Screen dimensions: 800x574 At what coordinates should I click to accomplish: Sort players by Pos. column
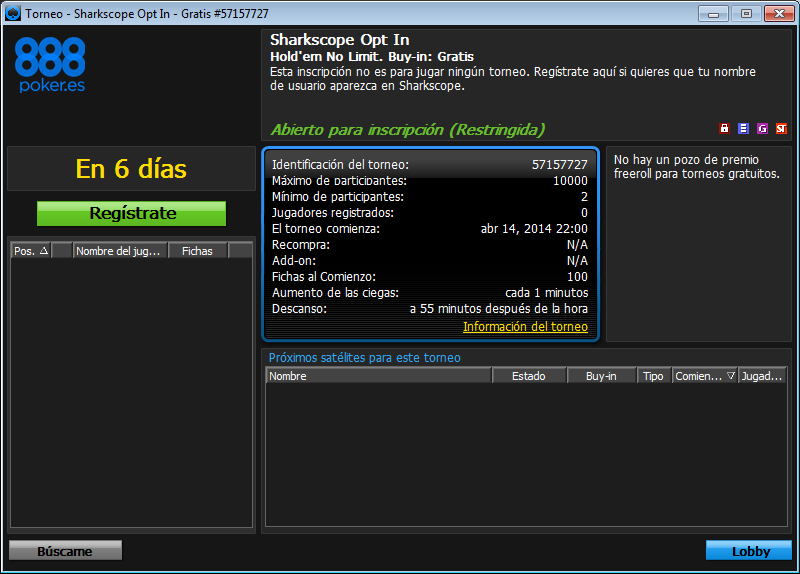31,251
